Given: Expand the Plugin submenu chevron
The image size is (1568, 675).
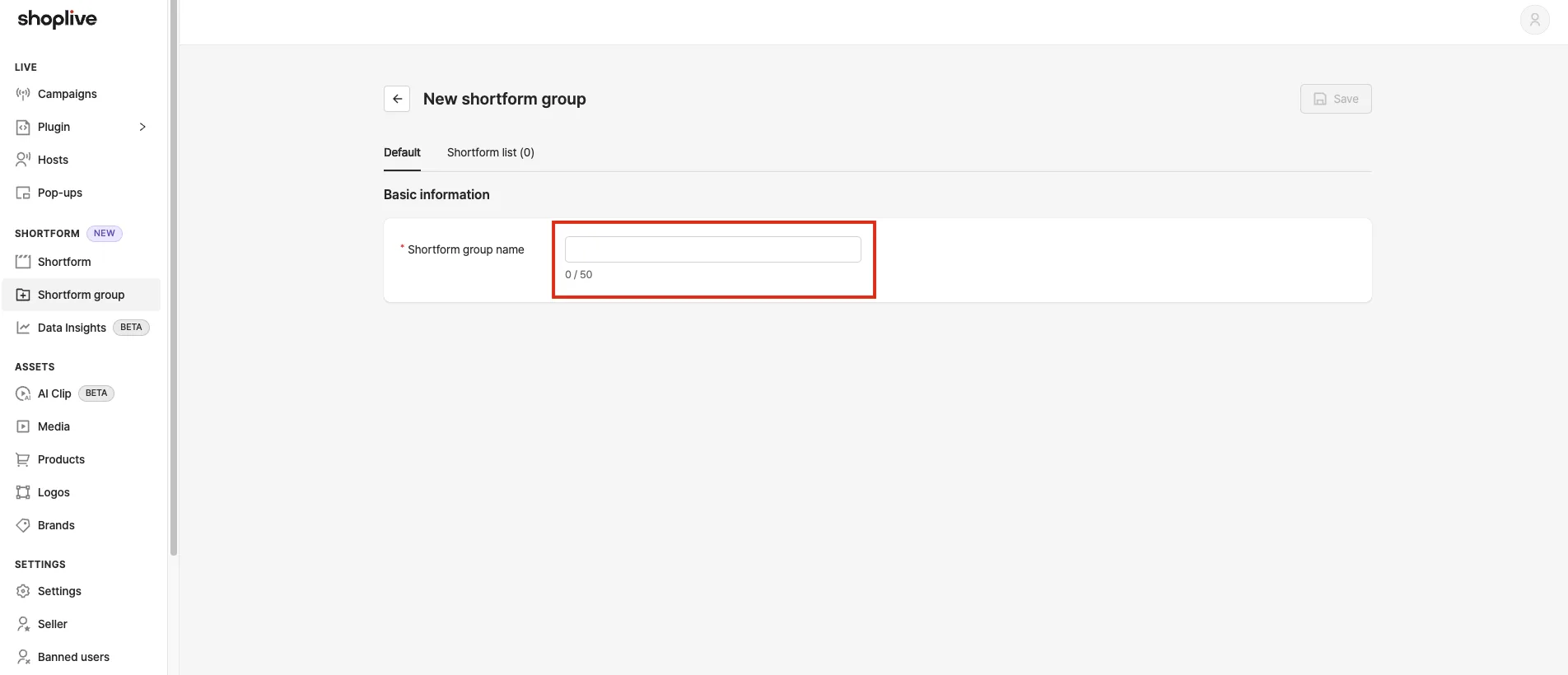Looking at the screenshot, I should [142, 127].
